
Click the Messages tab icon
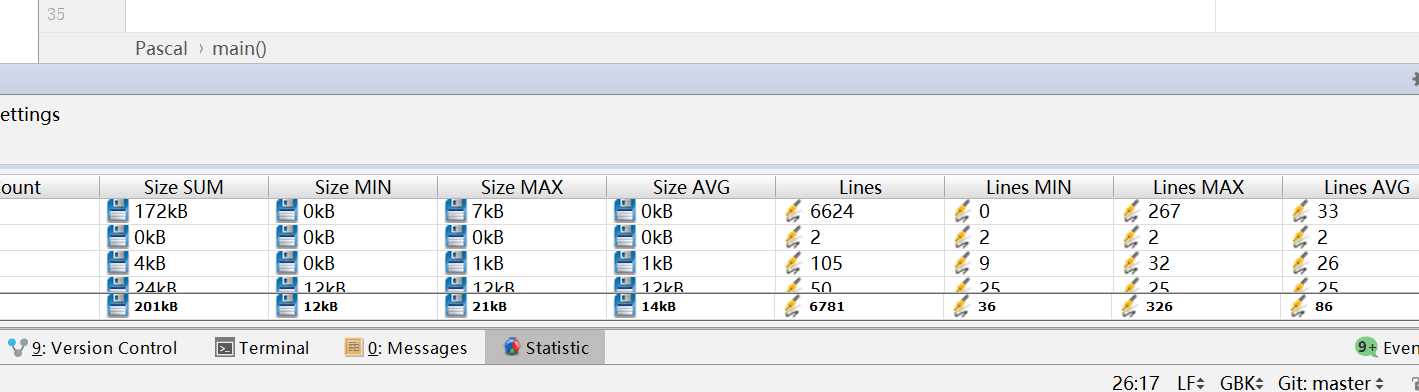pos(353,347)
